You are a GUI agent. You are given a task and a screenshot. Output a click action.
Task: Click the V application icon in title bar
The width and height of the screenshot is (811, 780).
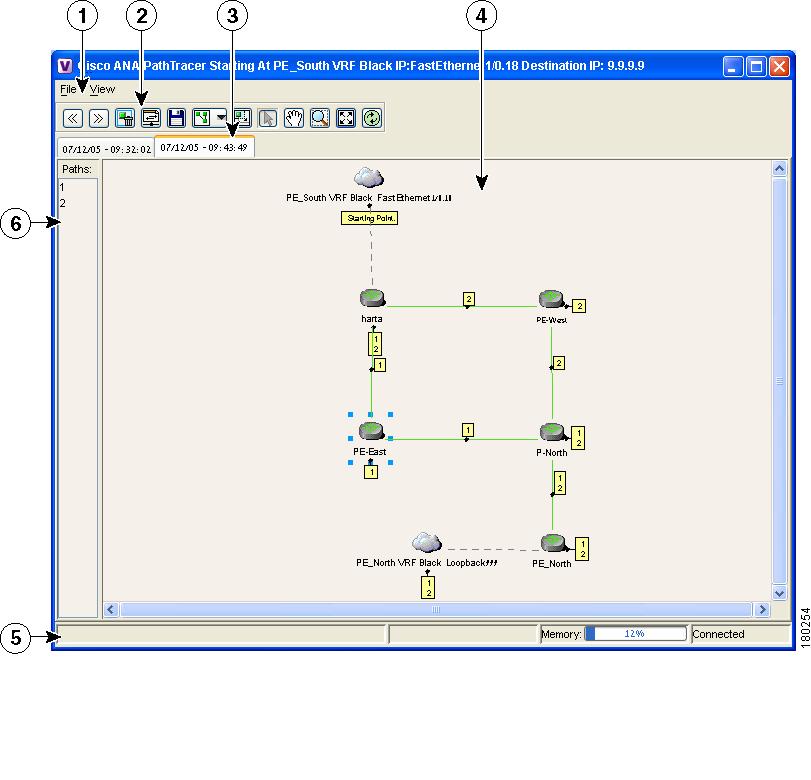coord(65,66)
